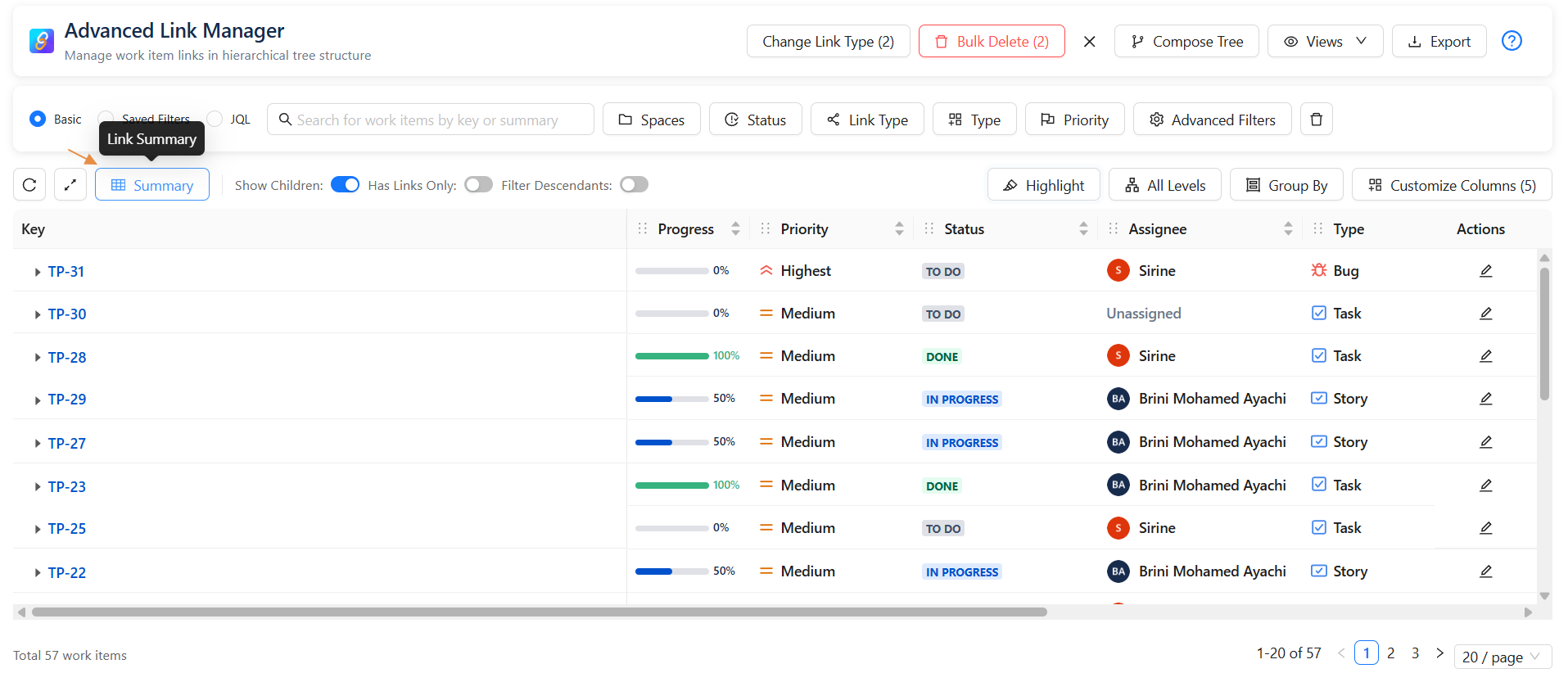Click the horizontal scrollbar under the table
This screenshot has height=682, width=1568.
tap(539, 612)
